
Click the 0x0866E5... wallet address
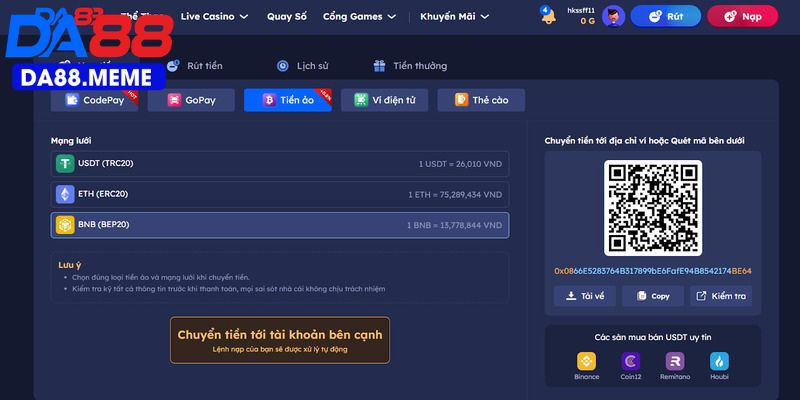point(653,271)
